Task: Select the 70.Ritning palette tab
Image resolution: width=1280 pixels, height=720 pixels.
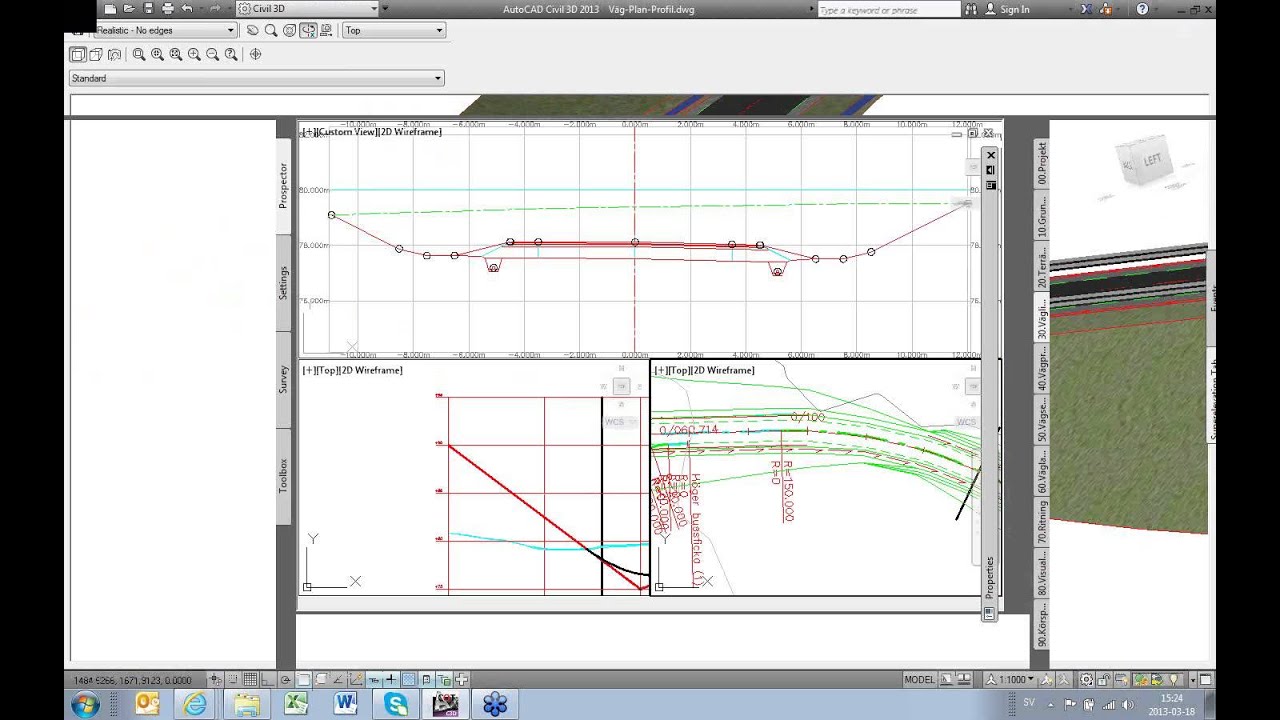Action: coord(1041,521)
